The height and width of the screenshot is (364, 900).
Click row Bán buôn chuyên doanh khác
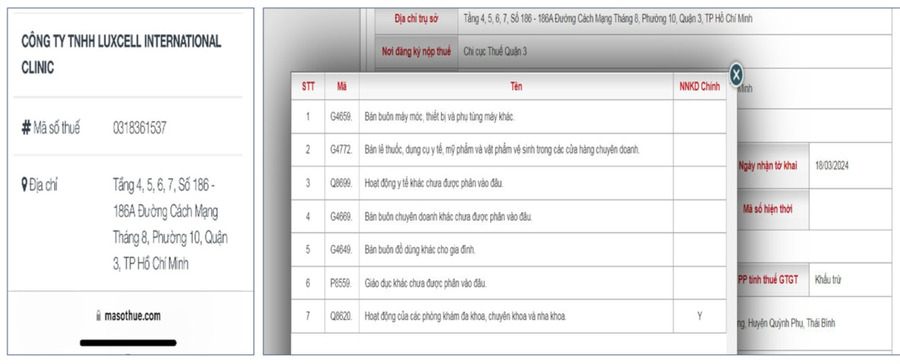(509, 217)
